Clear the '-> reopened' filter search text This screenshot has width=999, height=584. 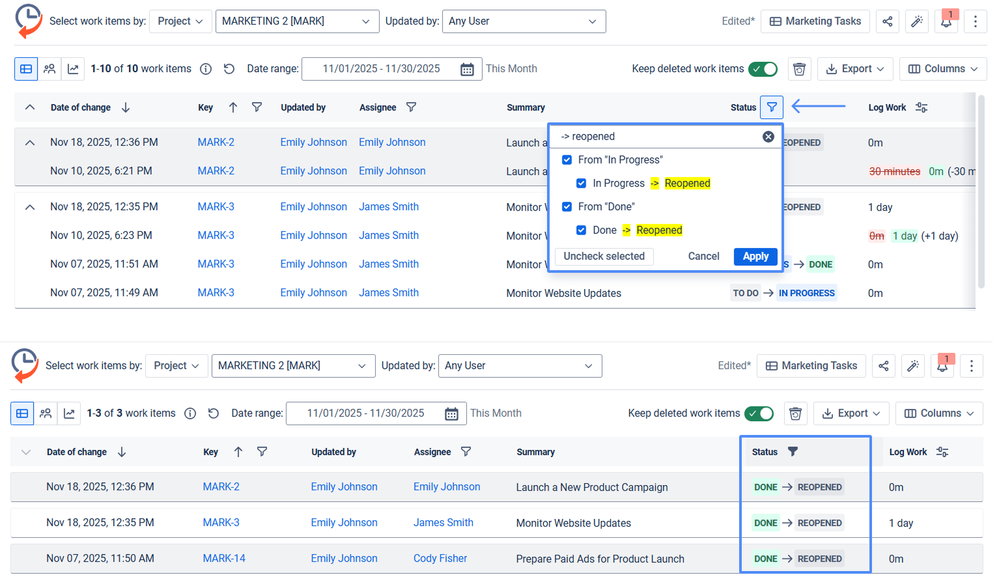tap(768, 136)
